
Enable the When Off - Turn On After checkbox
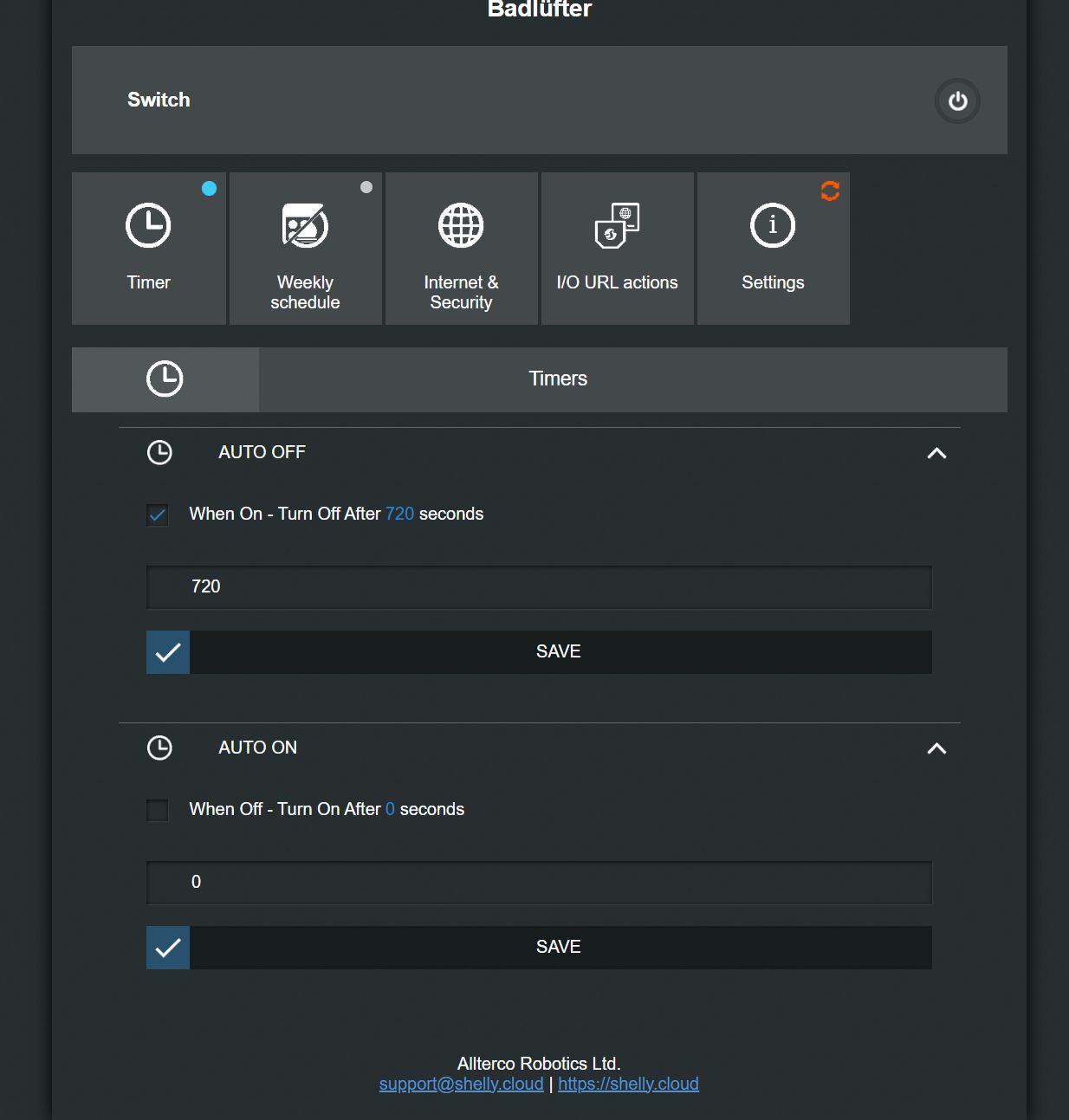pos(158,810)
